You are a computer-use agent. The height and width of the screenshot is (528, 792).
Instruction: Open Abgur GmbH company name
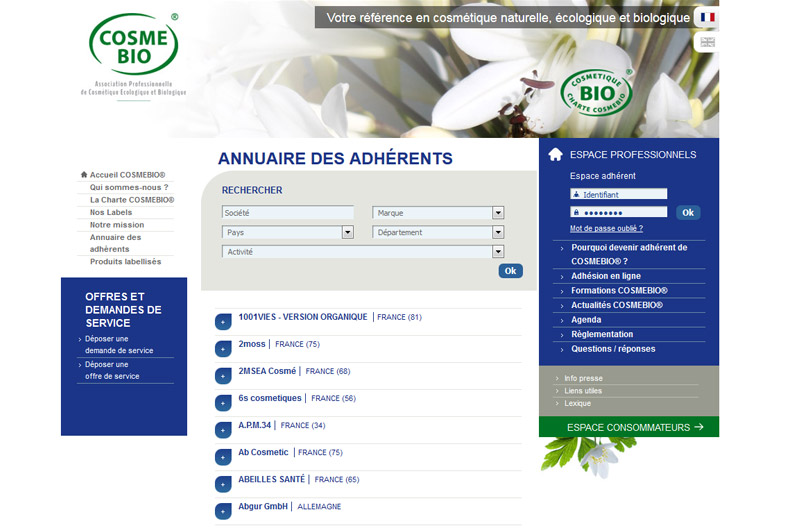pos(263,506)
